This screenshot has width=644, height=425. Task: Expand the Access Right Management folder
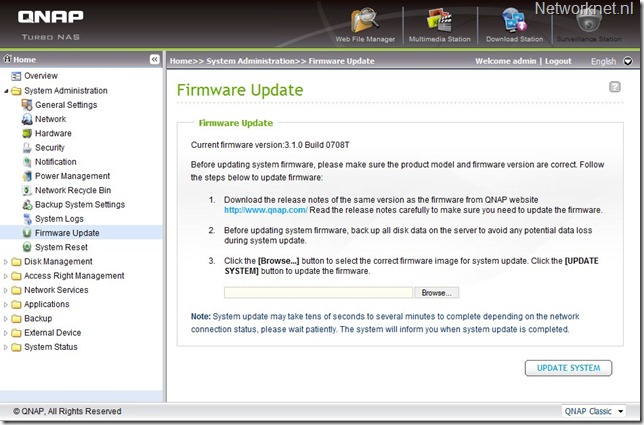click(x=6, y=276)
